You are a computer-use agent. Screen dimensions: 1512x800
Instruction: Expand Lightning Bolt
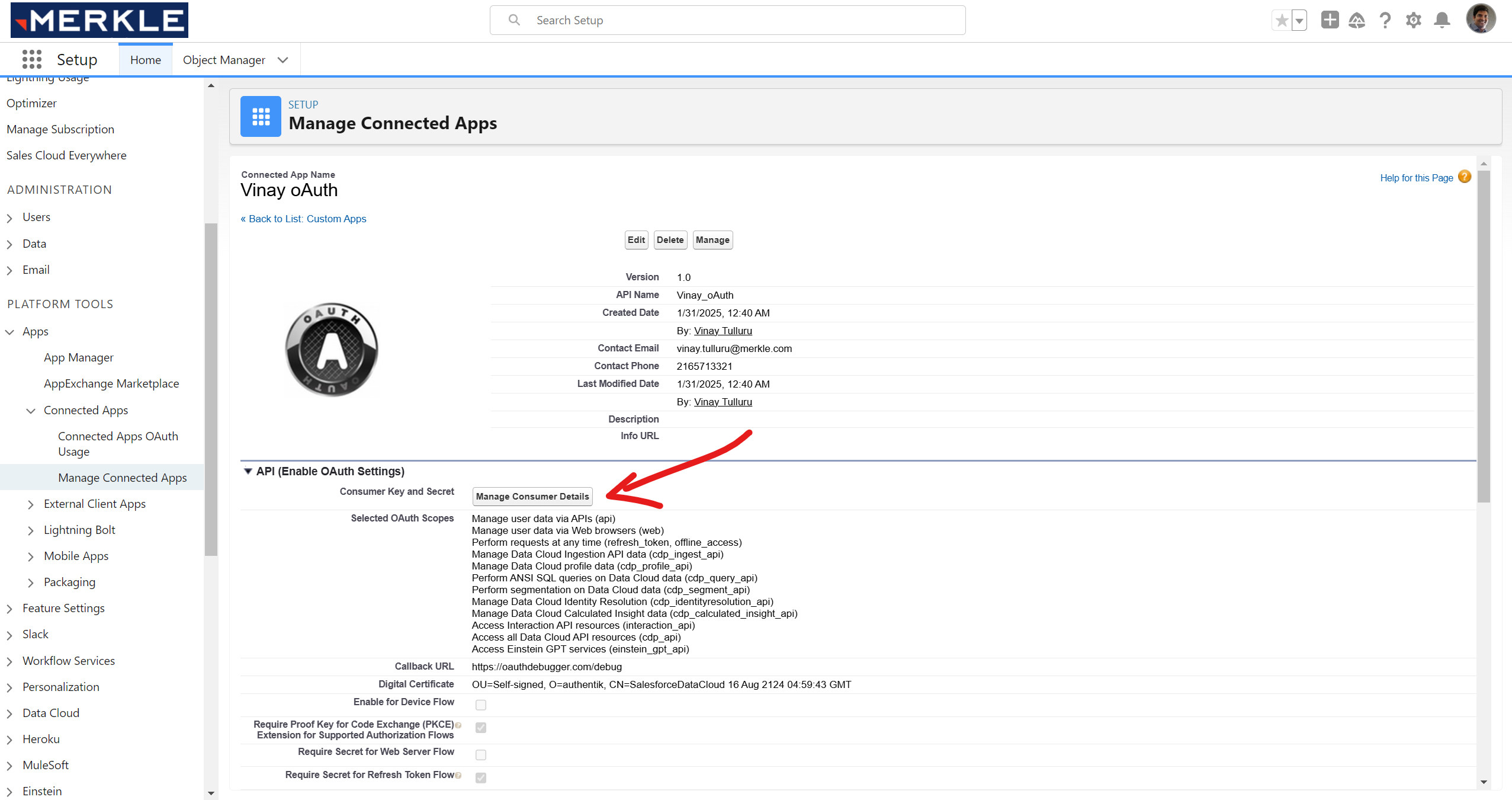(31, 530)
